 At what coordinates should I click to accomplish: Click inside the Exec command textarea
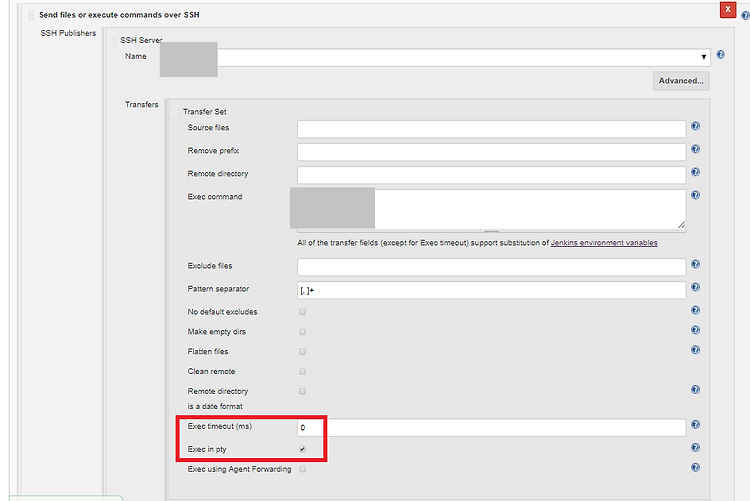tap(491, 209)
